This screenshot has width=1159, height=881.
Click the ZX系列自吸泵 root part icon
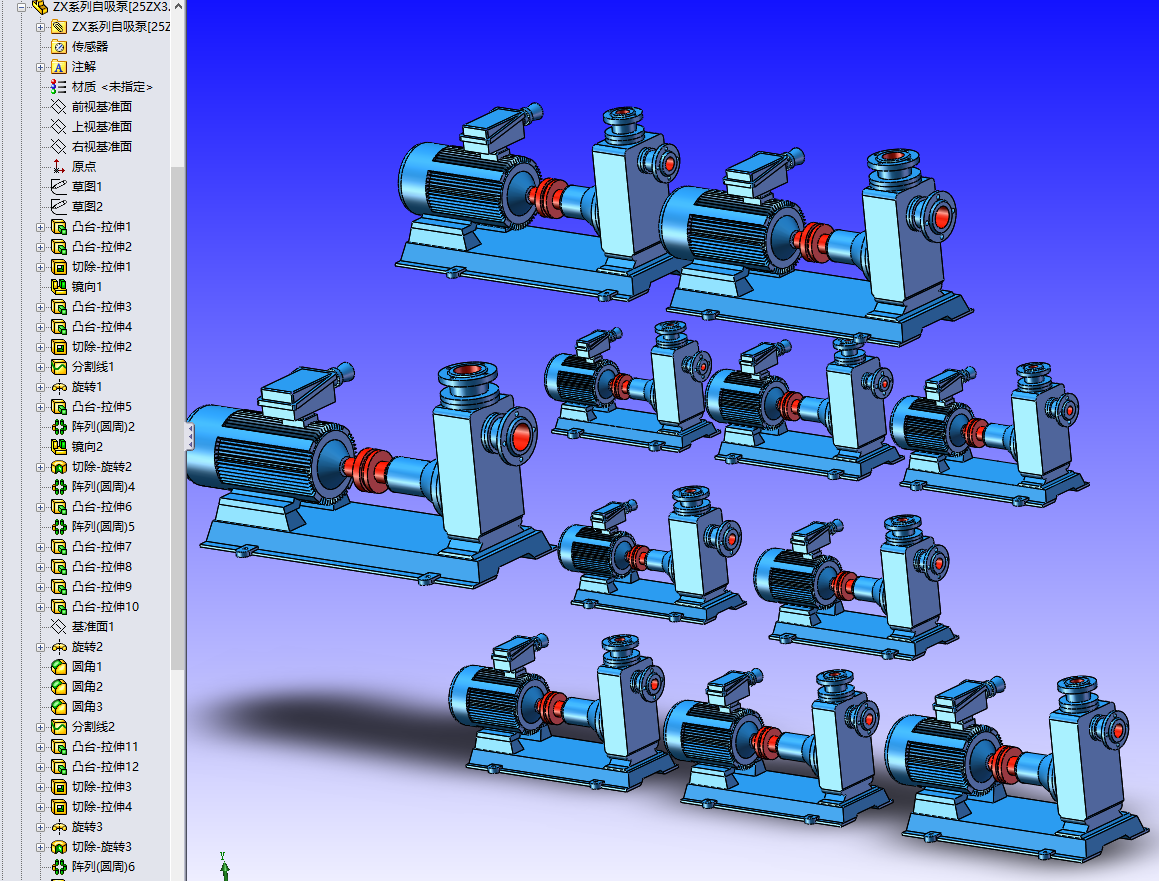click(40, 7)
